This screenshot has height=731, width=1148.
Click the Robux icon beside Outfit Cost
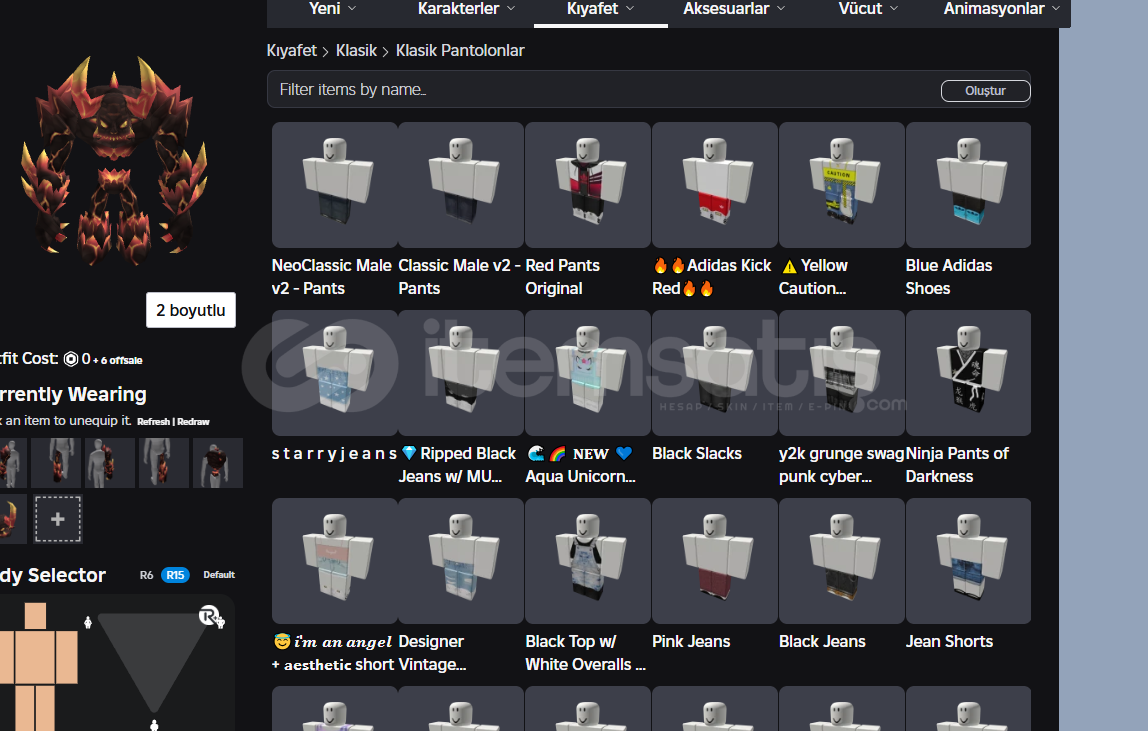(71, 359)
